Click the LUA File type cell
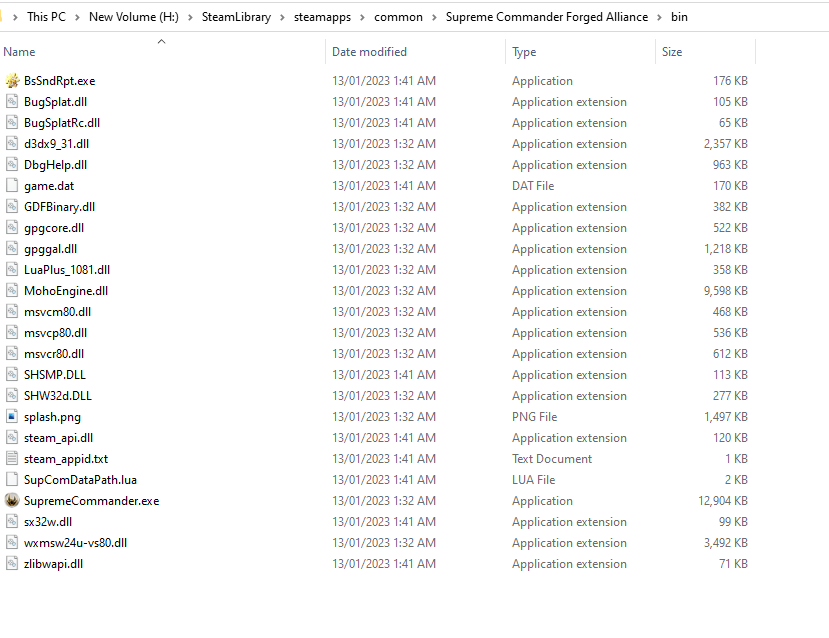829x638 pixels. [x=533, y=480]
